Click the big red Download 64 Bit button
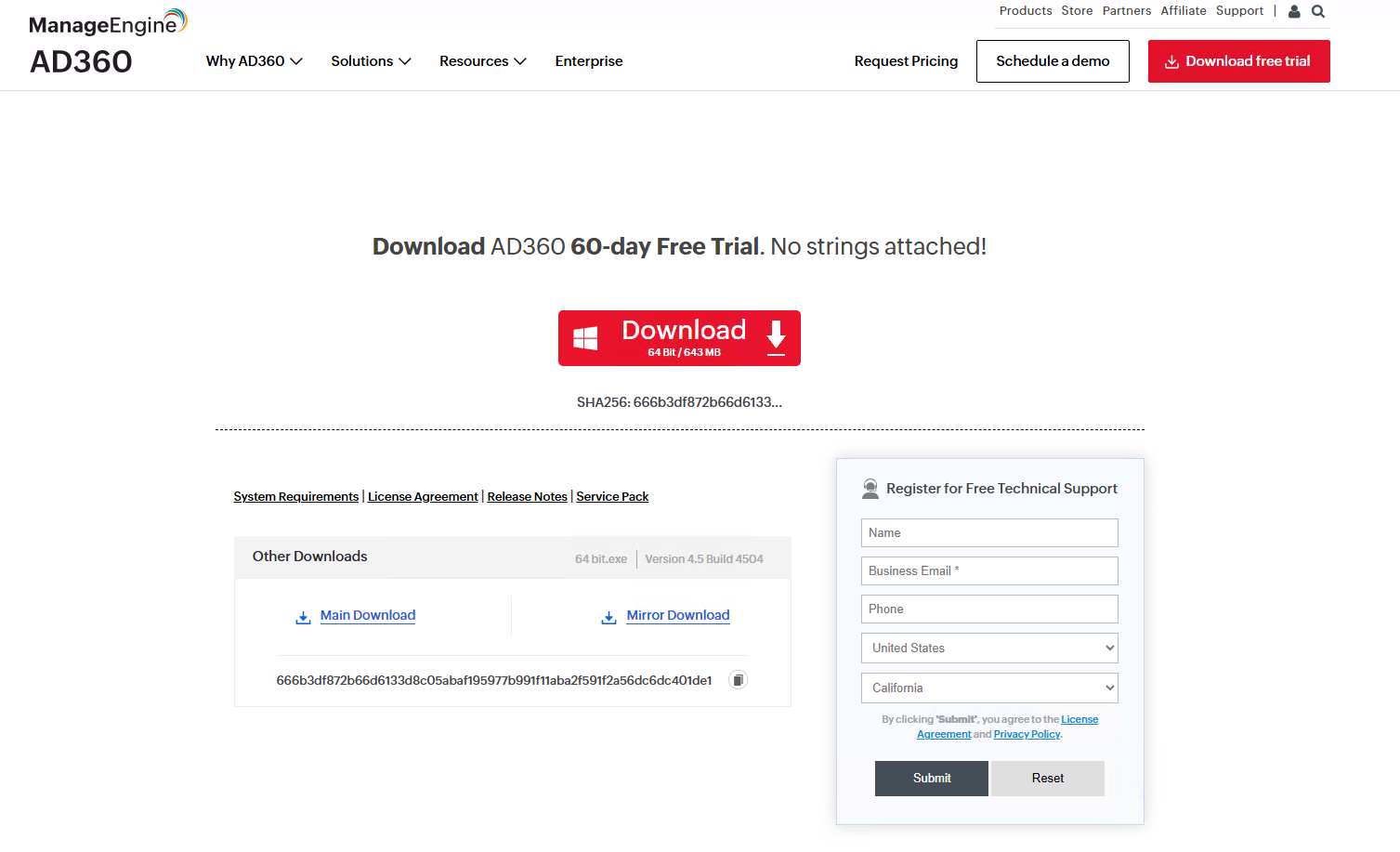 pos(679,338)
